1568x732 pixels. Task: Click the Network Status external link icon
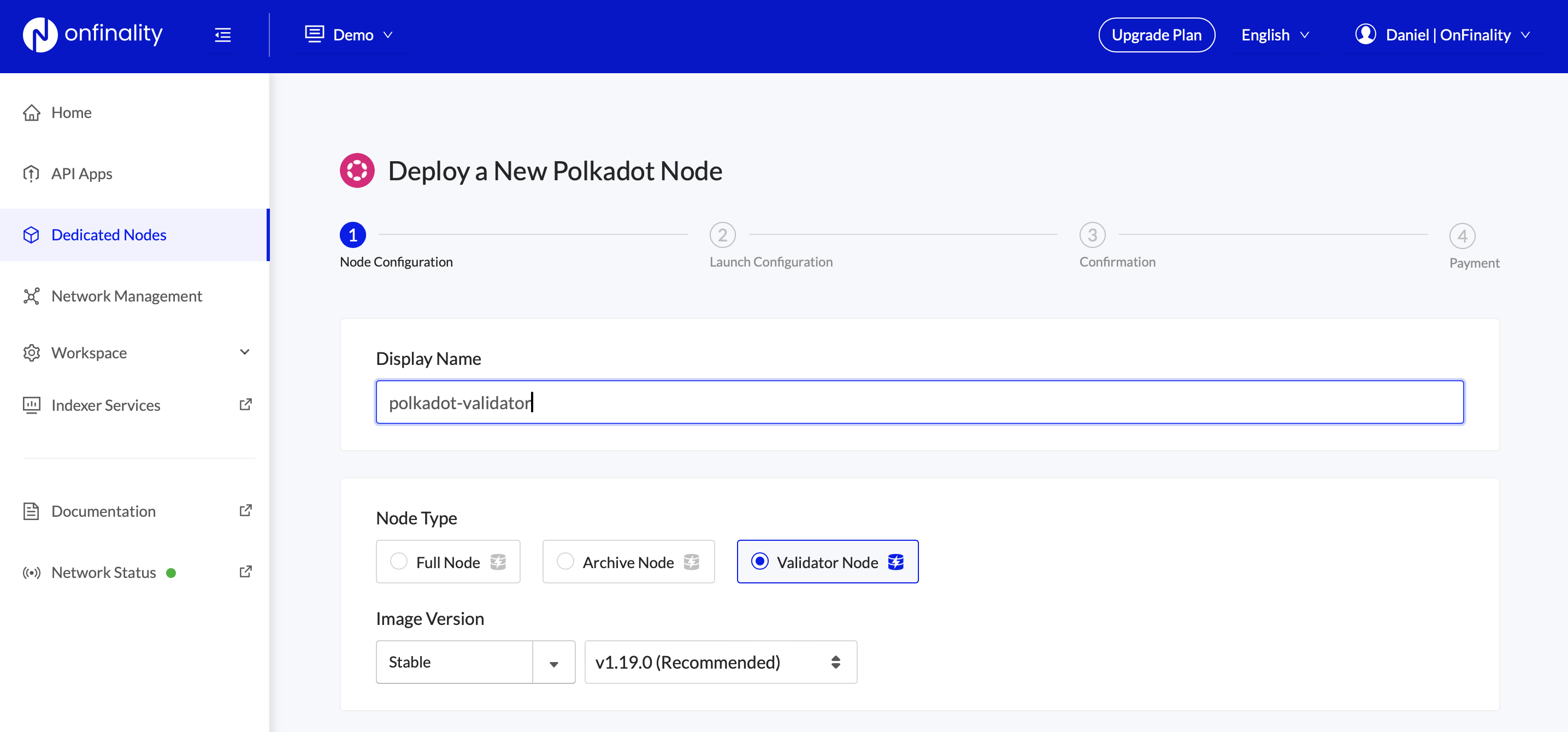point(246,571)
